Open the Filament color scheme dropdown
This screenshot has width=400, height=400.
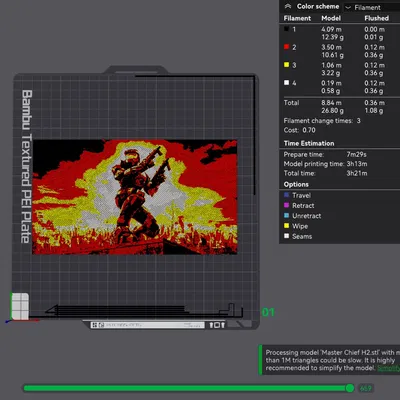click(x=372, y=7)
